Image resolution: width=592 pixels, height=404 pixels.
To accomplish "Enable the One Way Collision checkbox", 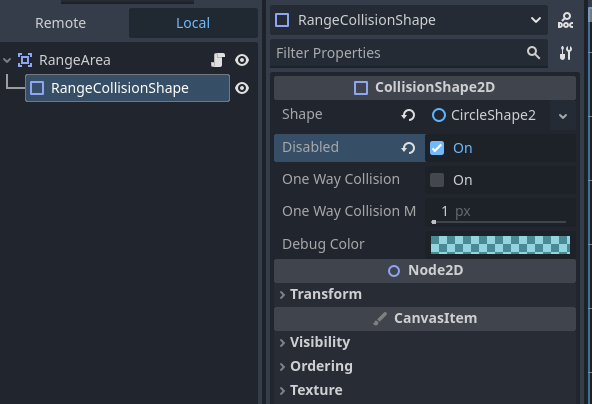I will [x=437, y=180].
